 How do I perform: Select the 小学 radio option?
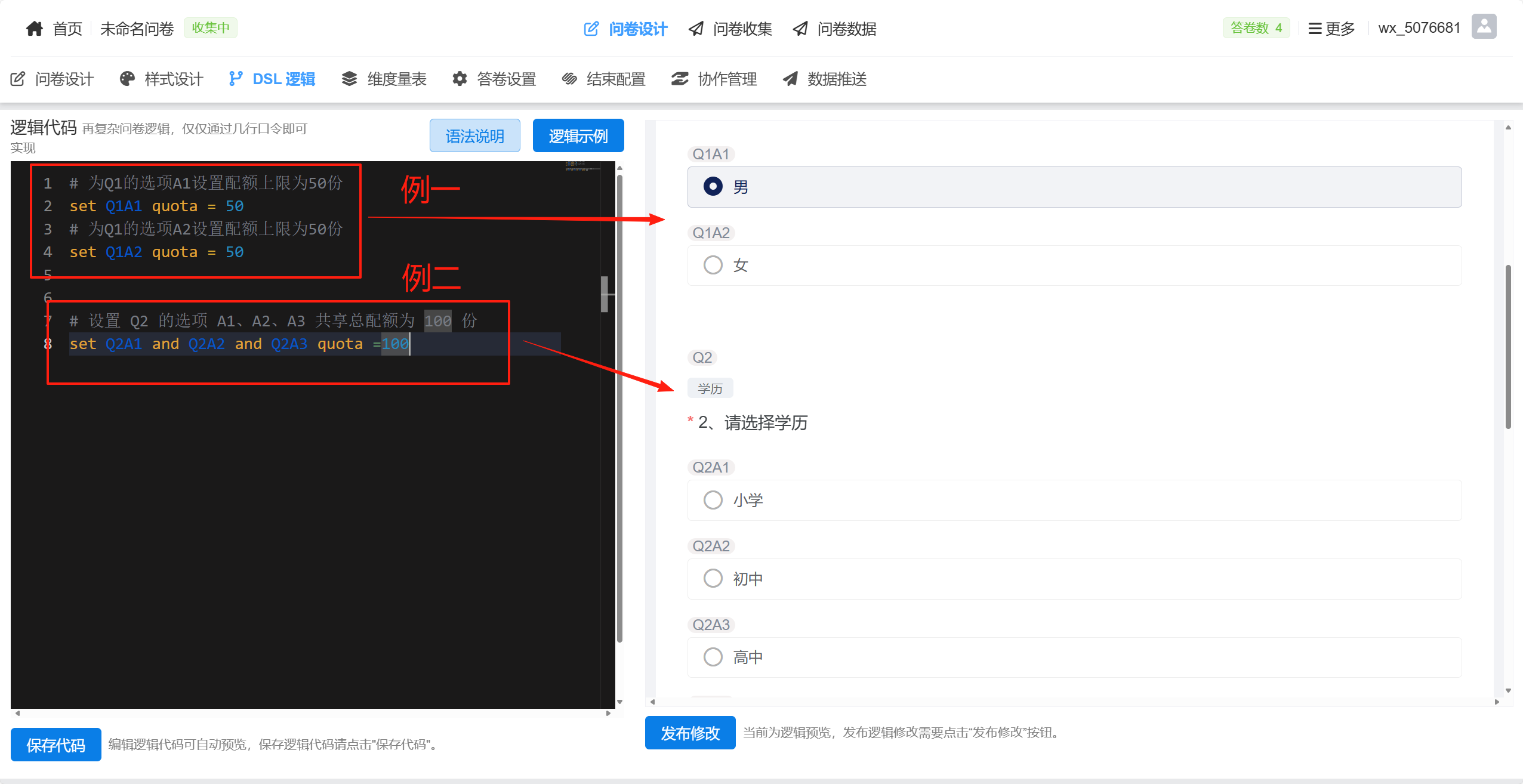click(713, 500)
